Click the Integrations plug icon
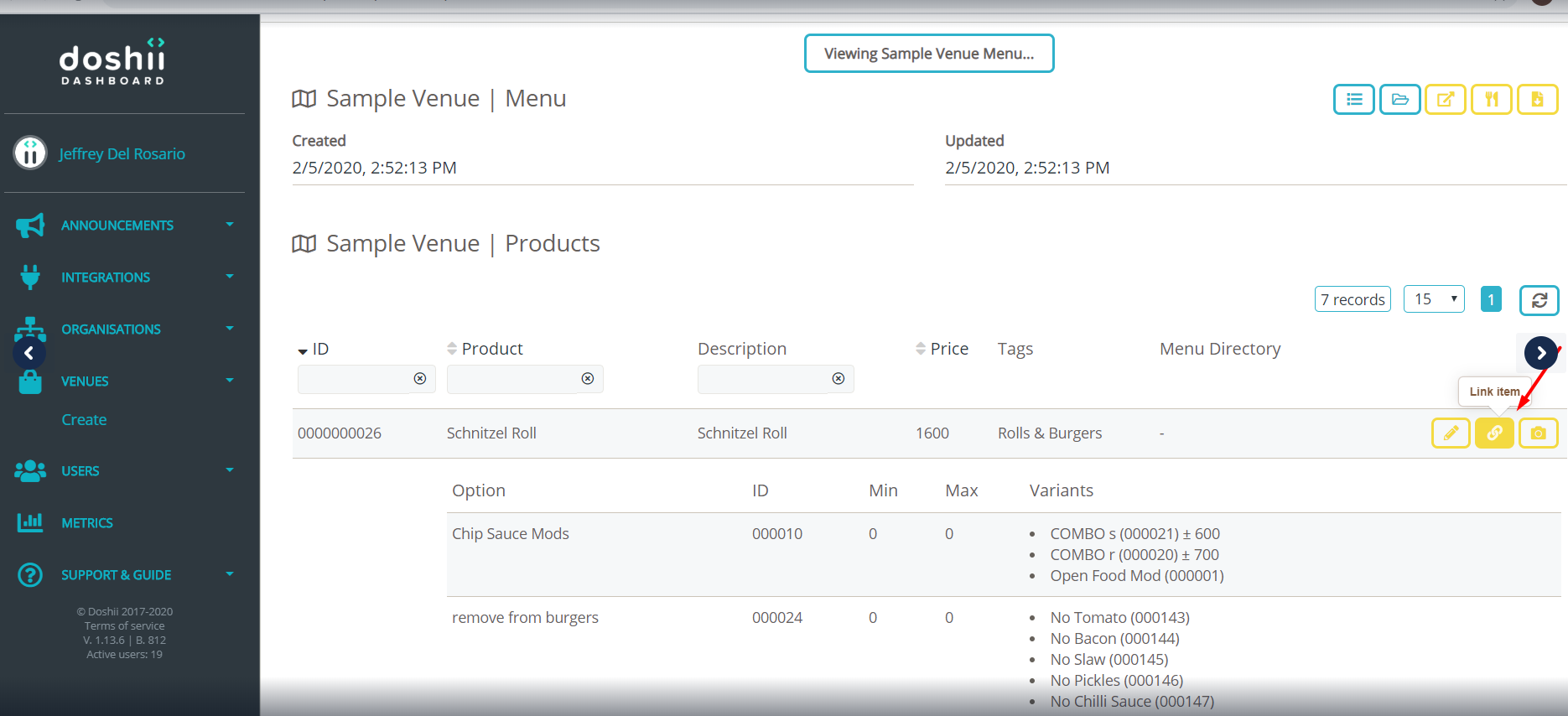1568x716 pixels. [x=30, y=277]
